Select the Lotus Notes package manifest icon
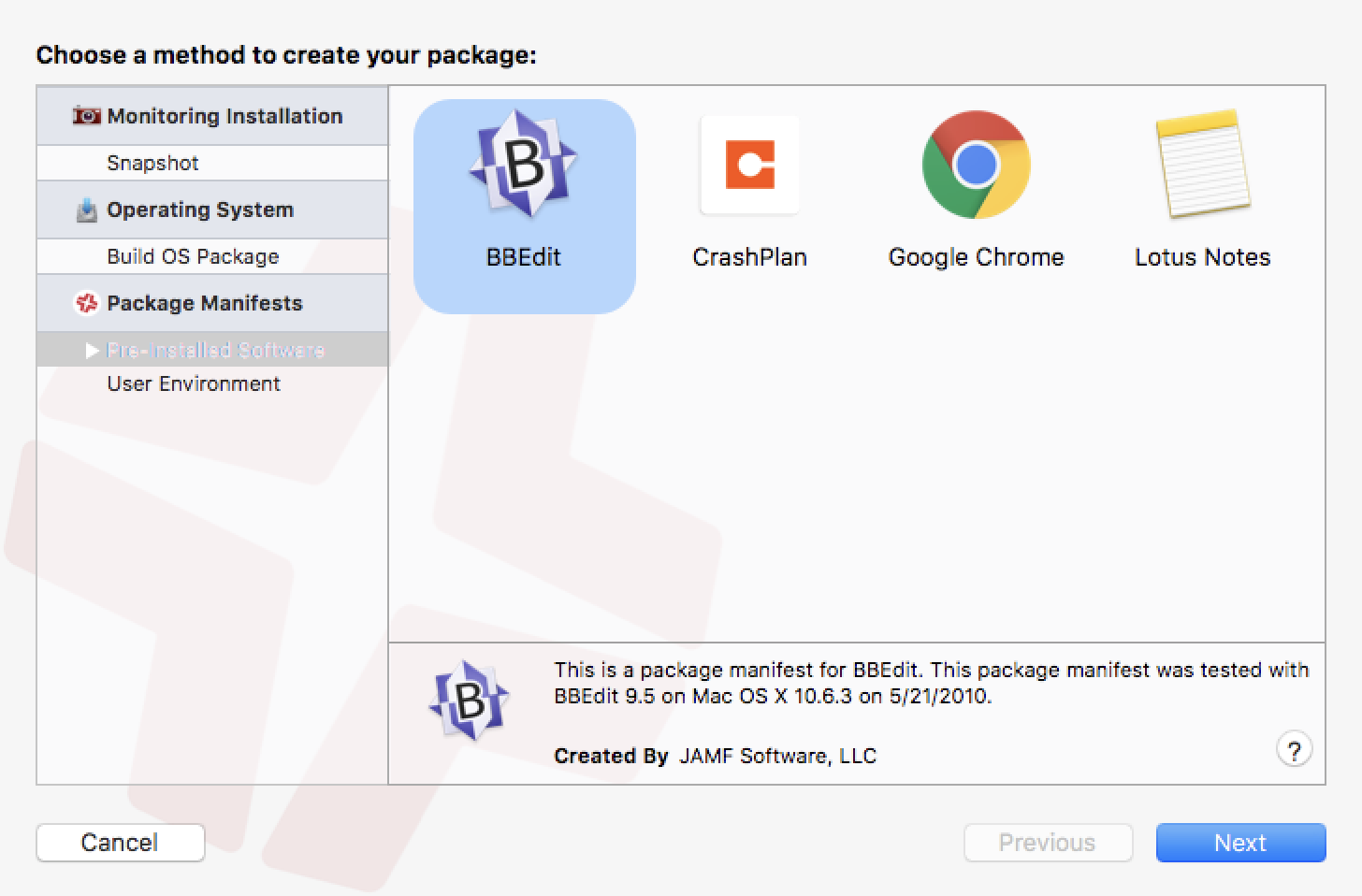The width and height of the screenshot is (1362, 896). point(1202,165)
